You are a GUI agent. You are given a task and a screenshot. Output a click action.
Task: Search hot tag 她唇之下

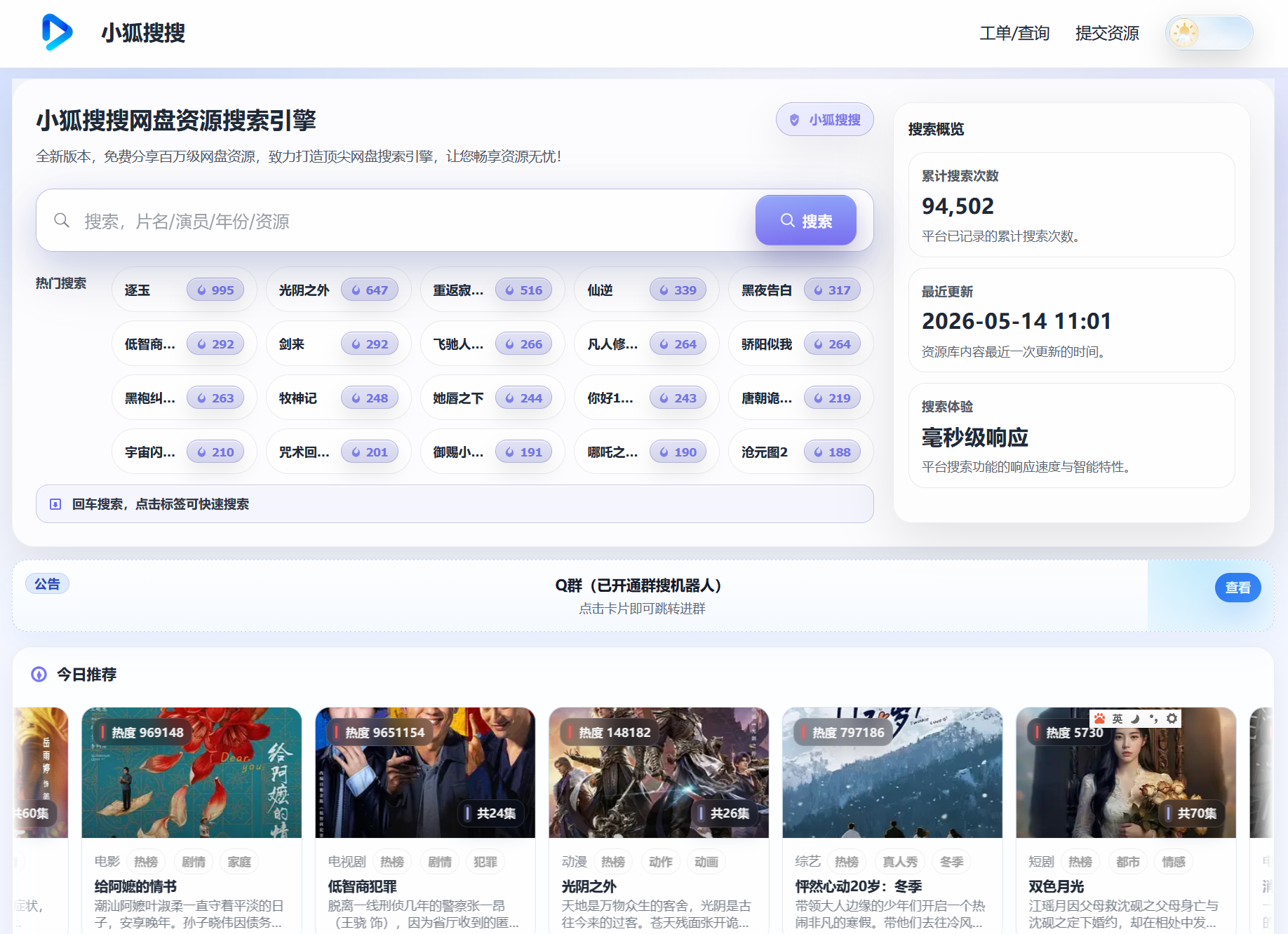point(492,398)
